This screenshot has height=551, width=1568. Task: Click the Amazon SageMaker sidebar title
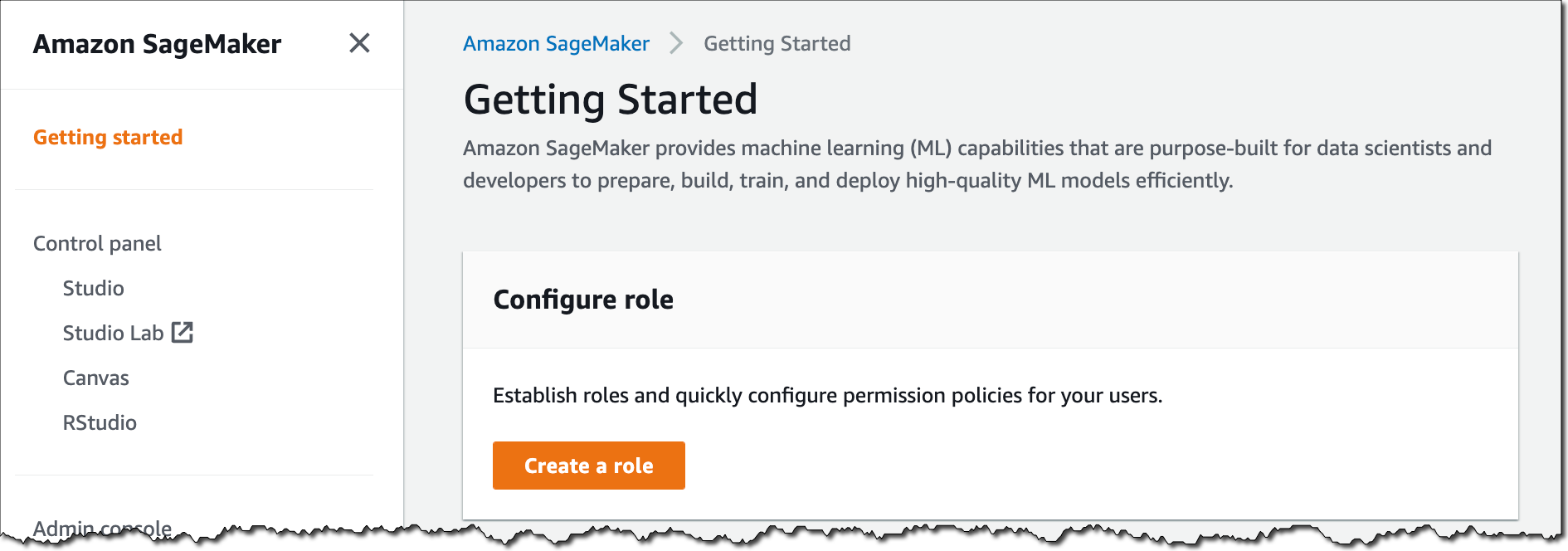(x=157, y=44)
